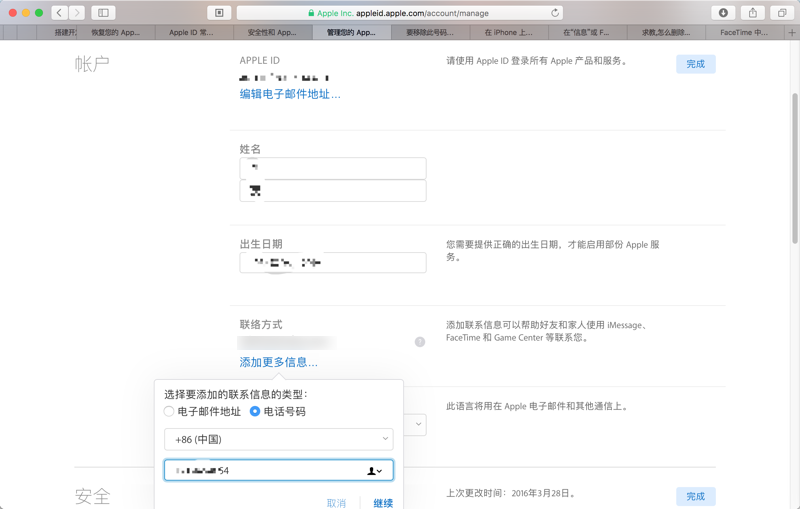
Task: Open the 编辑电子邮件地址 link
Action: tap(290, 94)
